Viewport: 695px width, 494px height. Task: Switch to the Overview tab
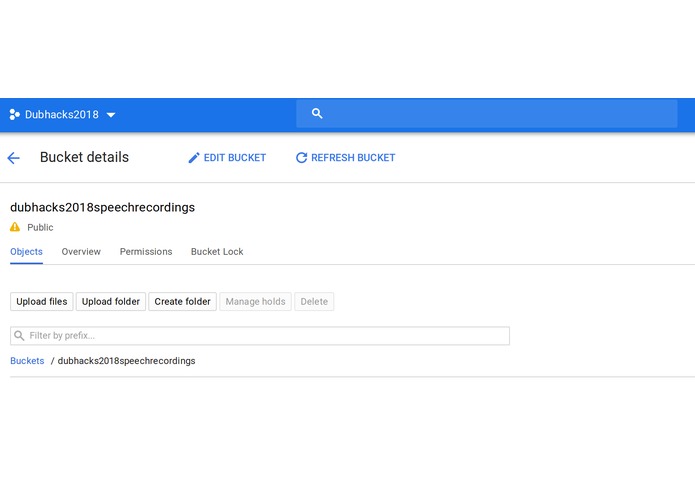(x=81, y=252)
